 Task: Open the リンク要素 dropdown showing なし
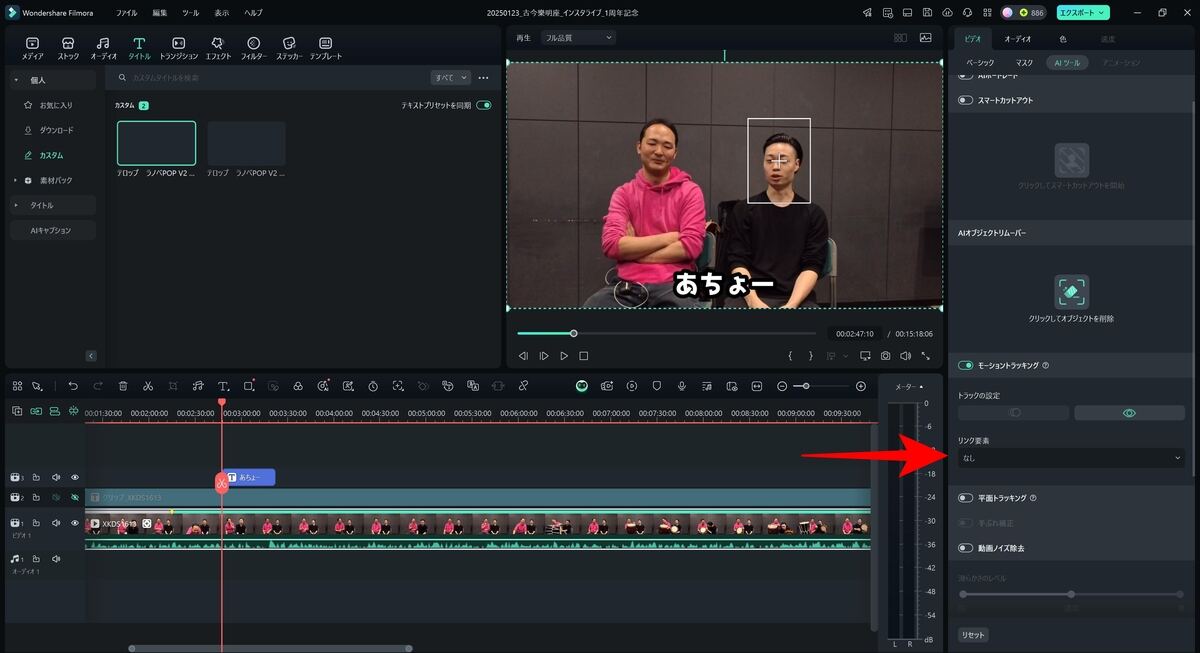pos(1072,458)
